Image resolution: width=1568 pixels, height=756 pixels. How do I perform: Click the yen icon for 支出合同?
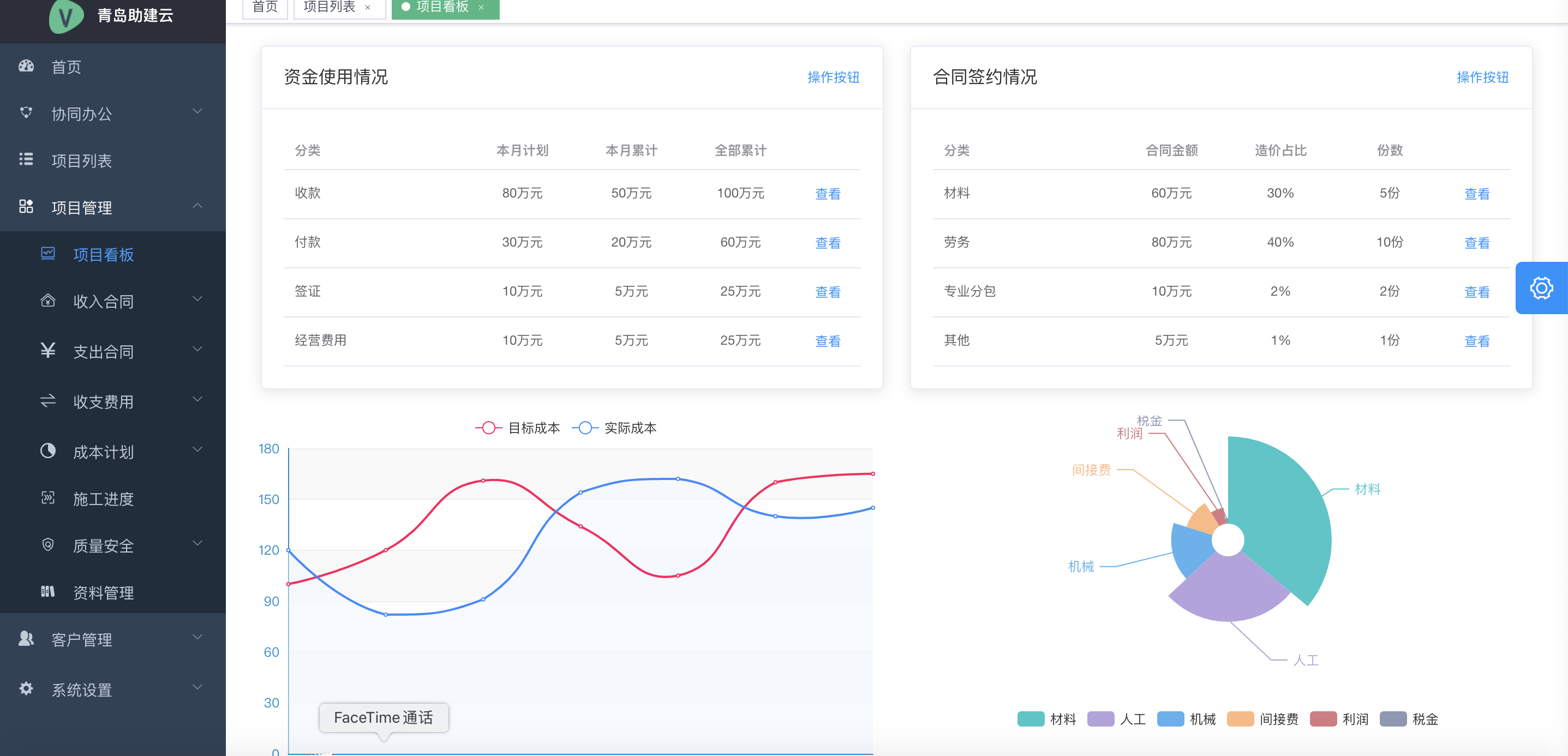tap(48, 350)
